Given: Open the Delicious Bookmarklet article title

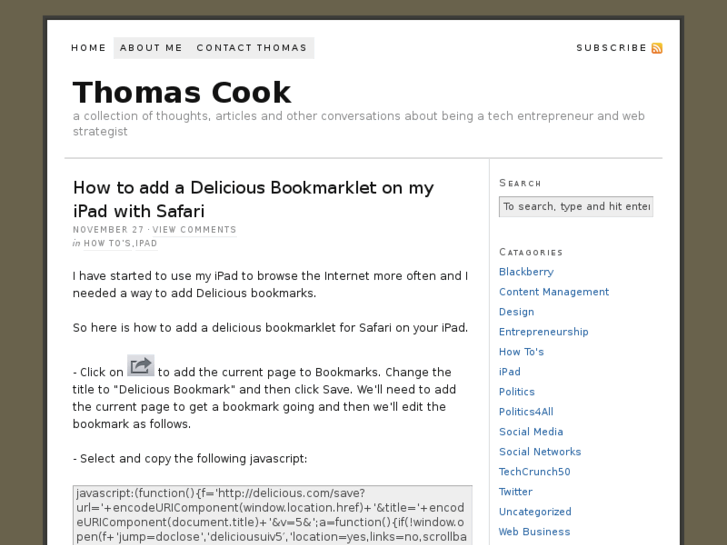Looking at the screenshot, I should tap(253, 199).
